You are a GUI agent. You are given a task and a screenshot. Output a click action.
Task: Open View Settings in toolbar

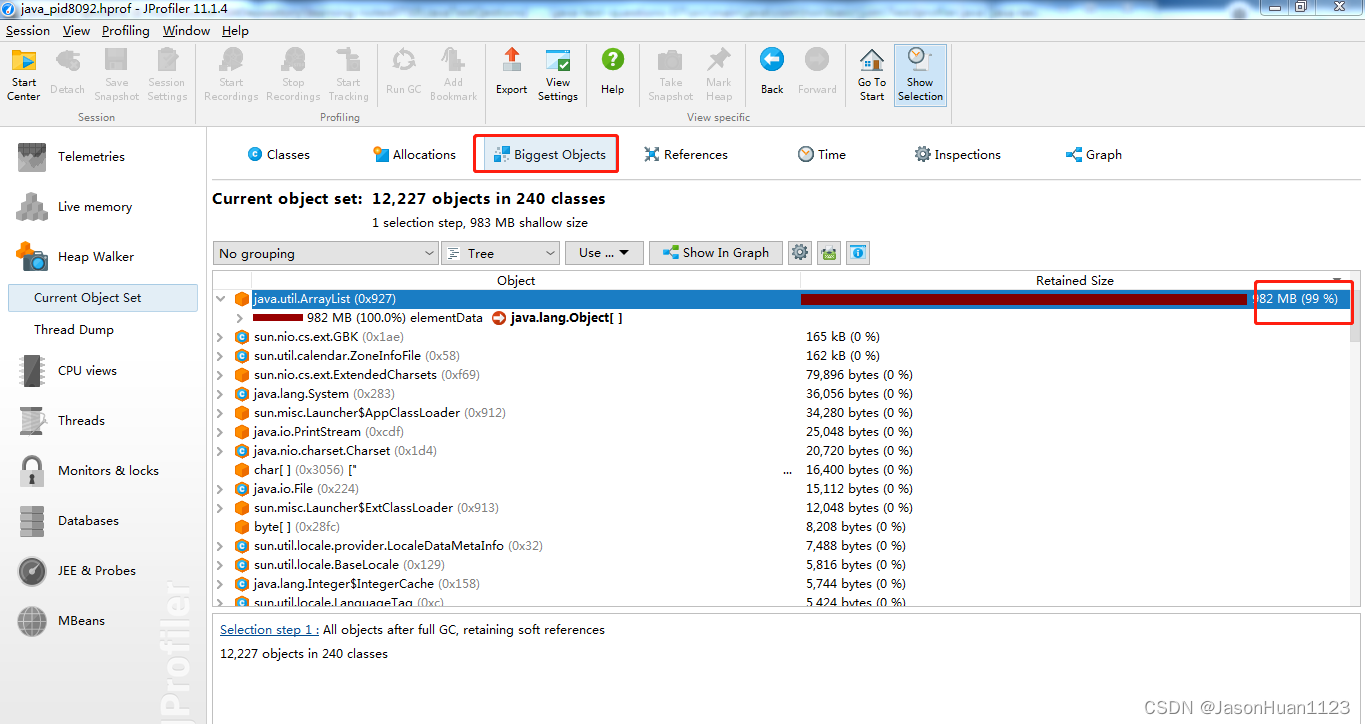click(x=558, y=75)
